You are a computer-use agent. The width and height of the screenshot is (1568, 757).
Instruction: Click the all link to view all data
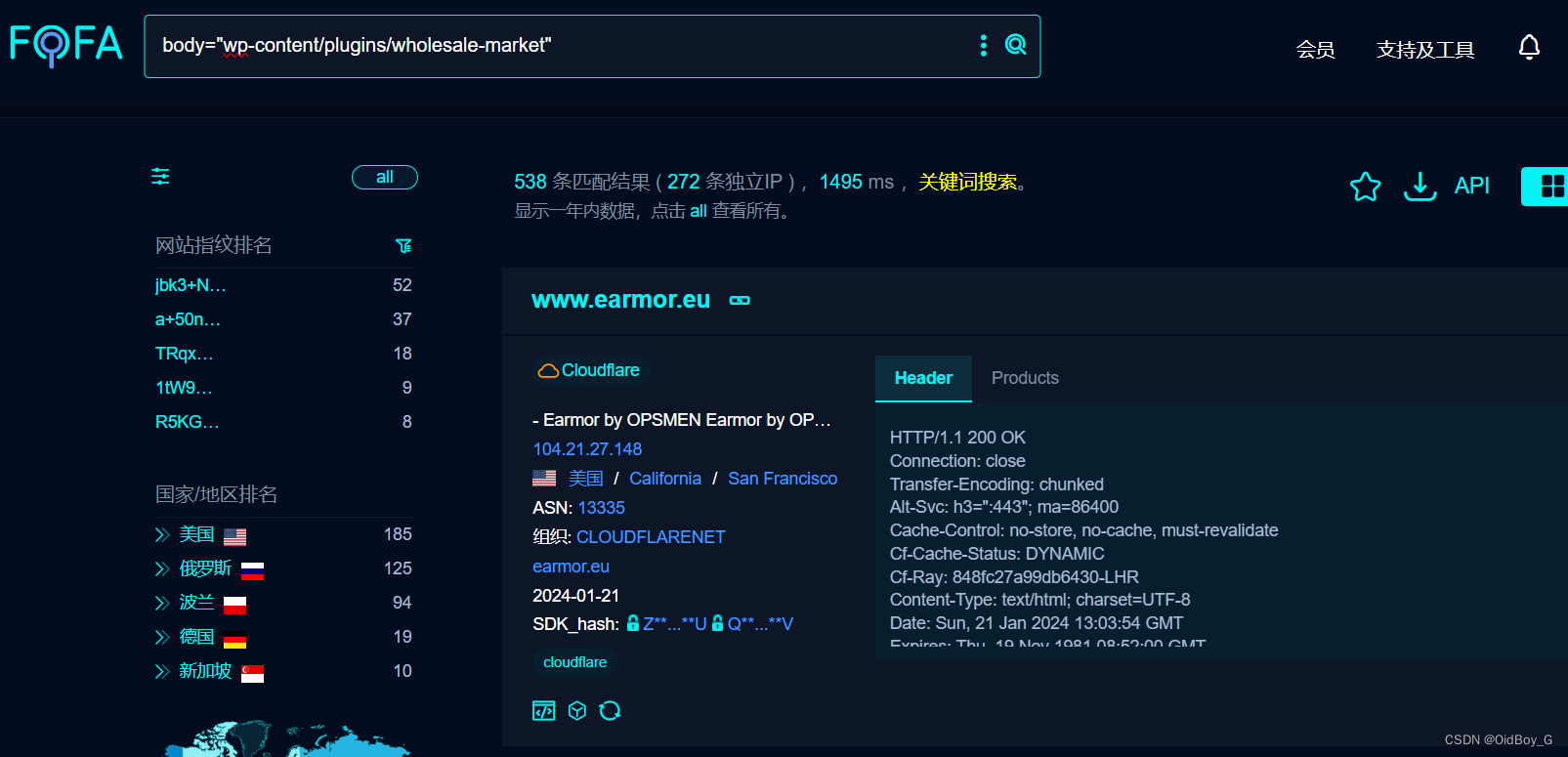click(x=699, y=211)
